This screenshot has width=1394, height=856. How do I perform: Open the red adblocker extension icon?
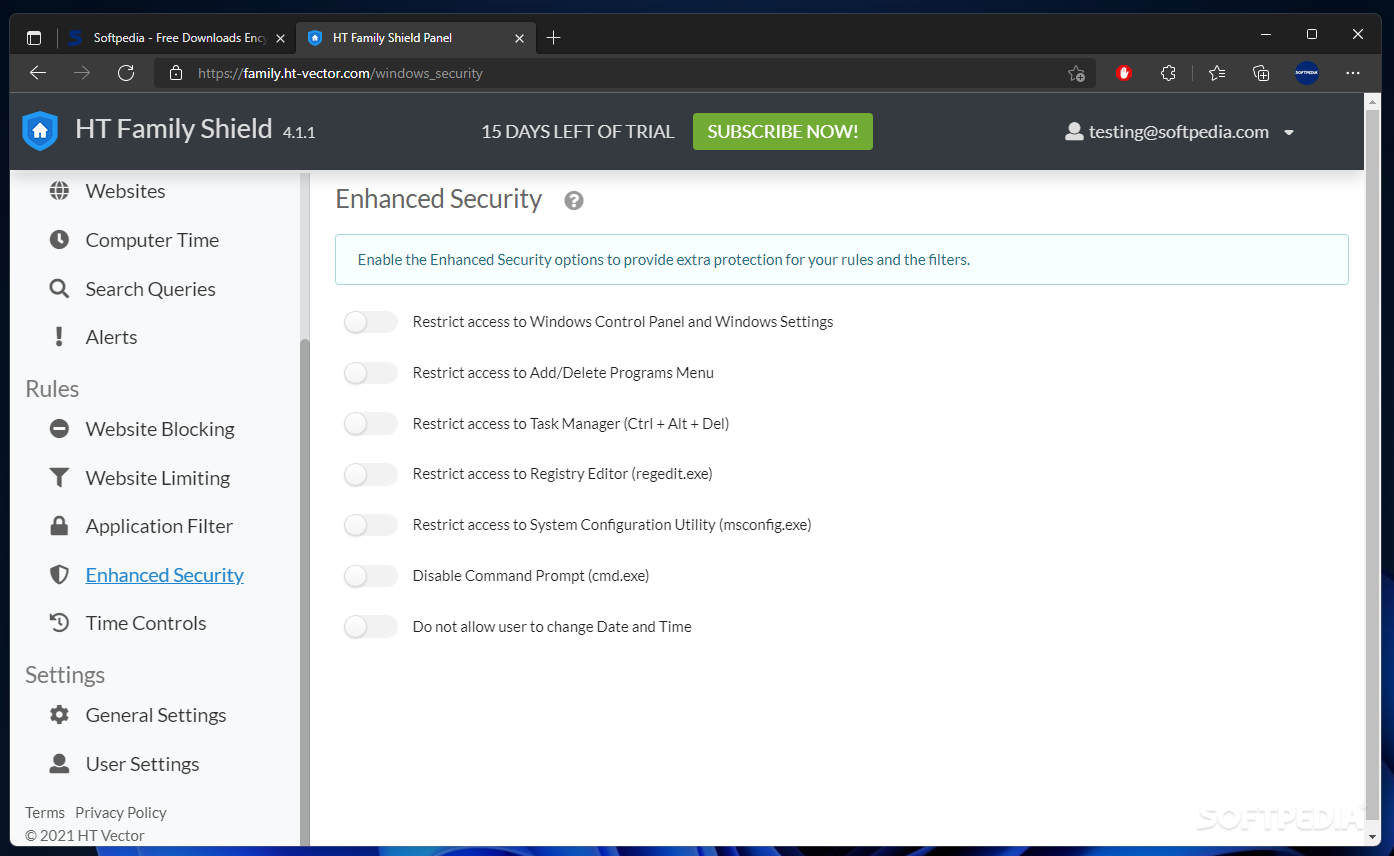tap(1124, 73)
